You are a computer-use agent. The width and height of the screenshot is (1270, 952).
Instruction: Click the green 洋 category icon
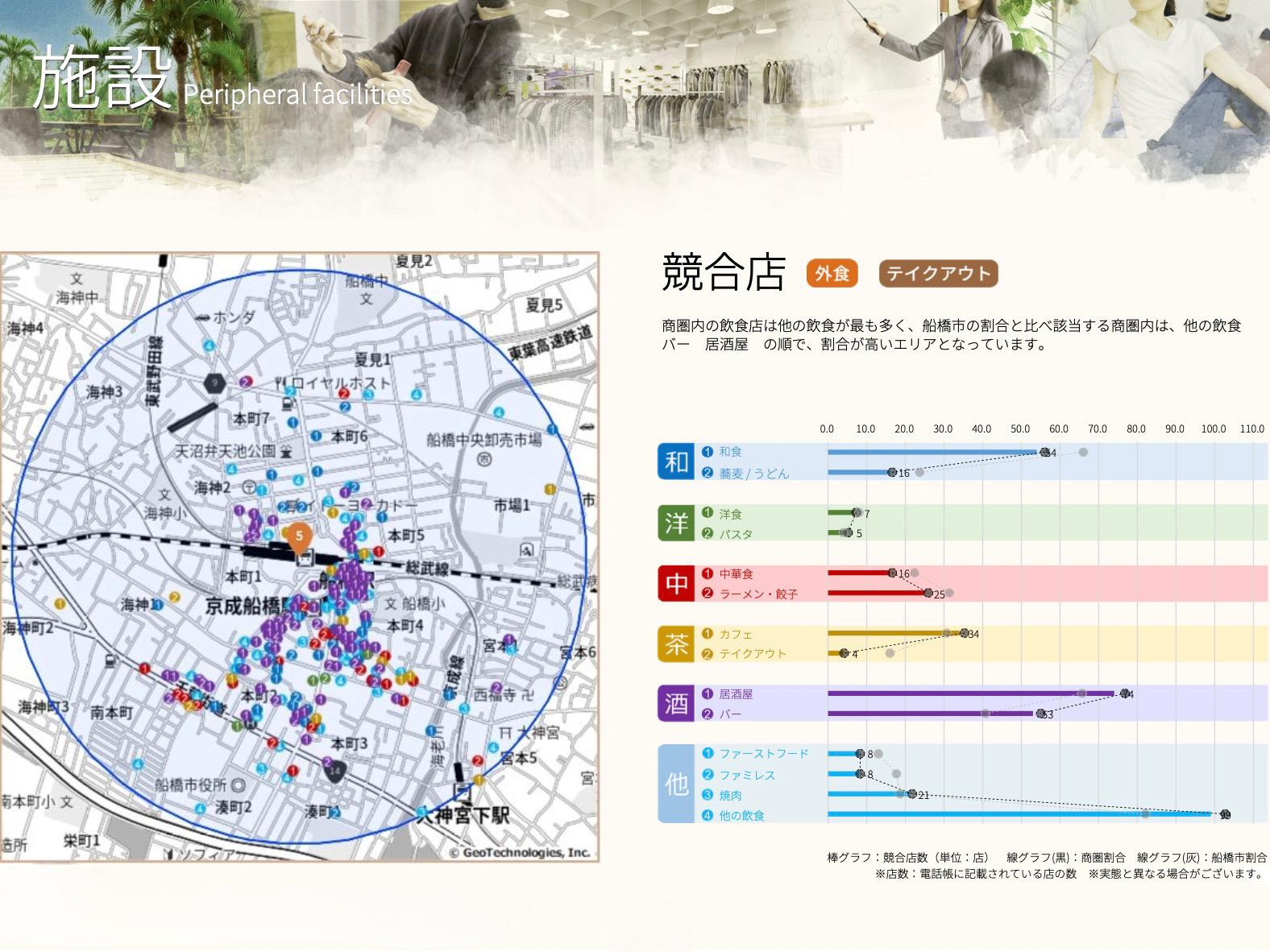(x=675, y=524)
